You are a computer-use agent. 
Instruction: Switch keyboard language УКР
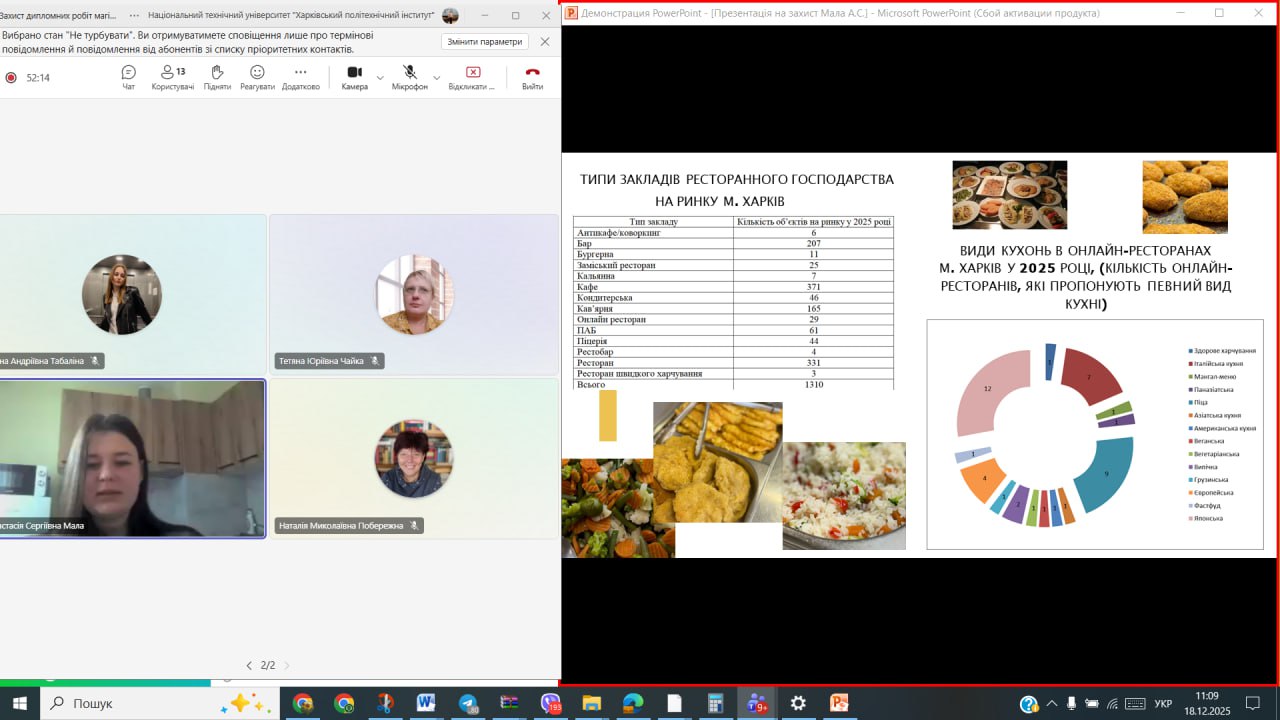tap(1163, 704)
